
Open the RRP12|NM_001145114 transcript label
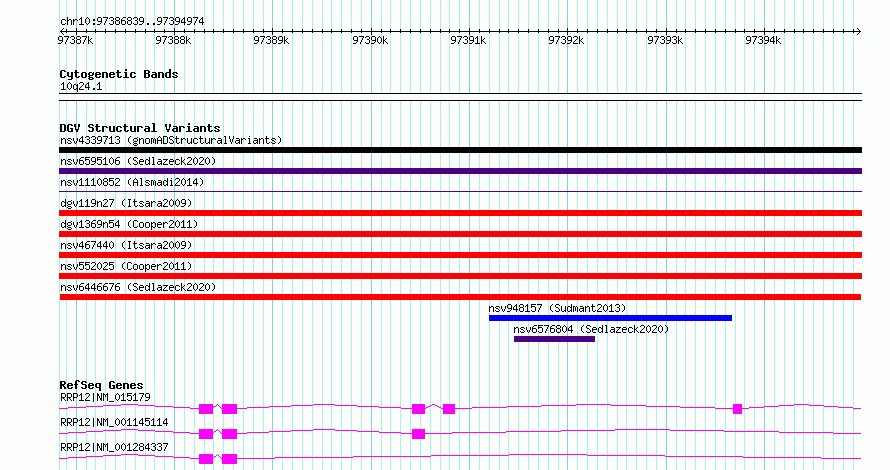(x=114, y=422)
